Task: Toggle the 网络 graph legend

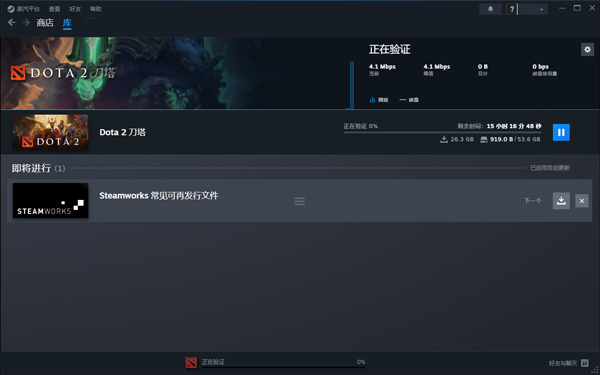Action: 379,100
